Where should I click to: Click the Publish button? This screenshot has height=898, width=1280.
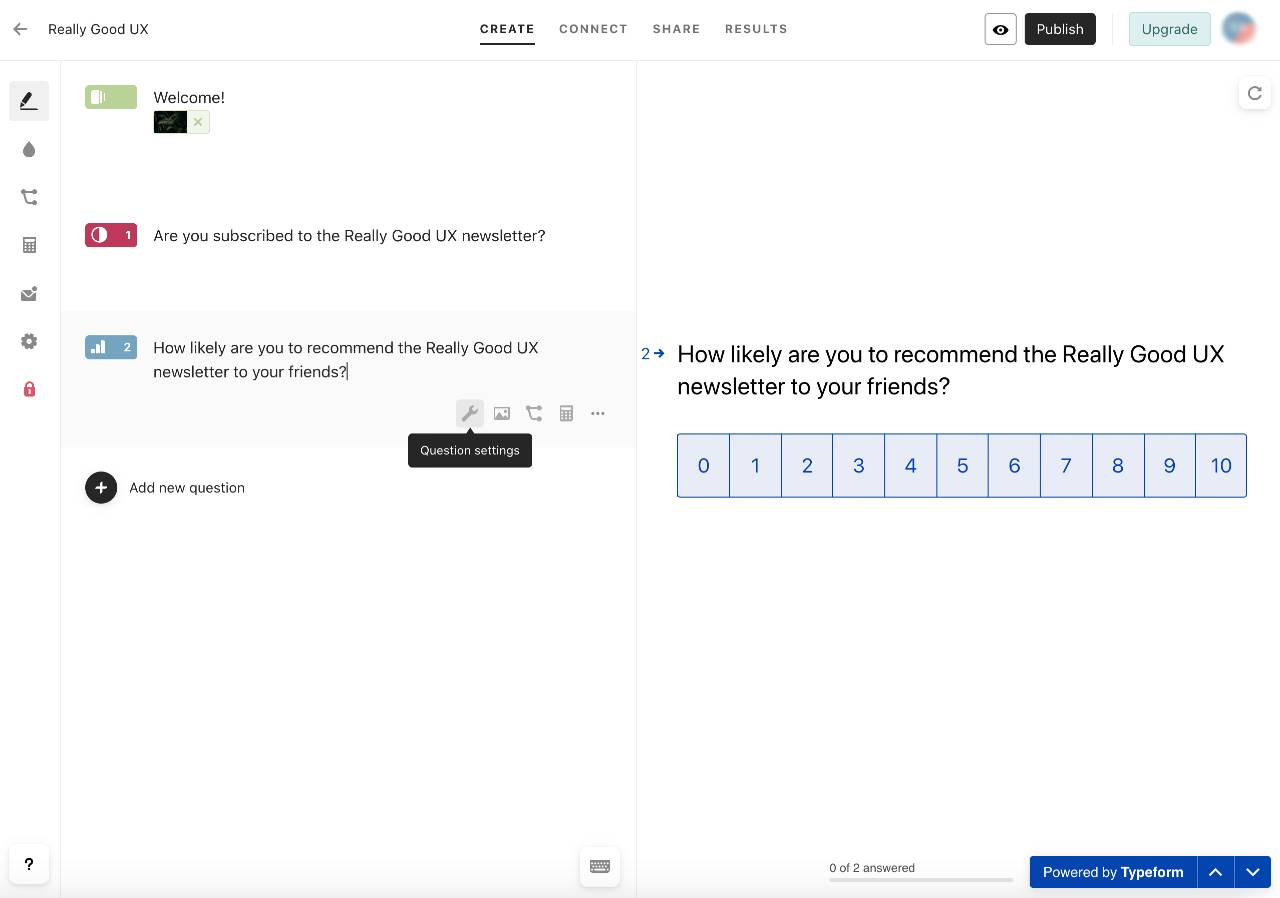coord(1060,29)
